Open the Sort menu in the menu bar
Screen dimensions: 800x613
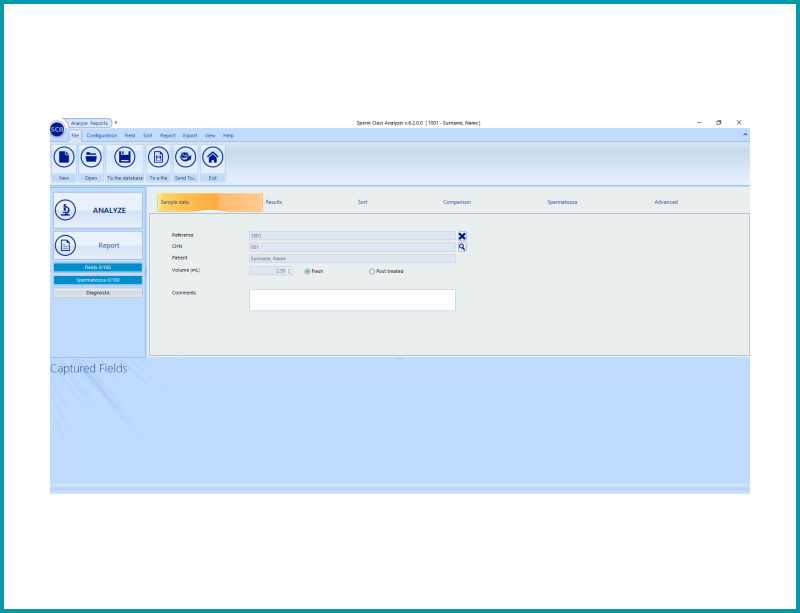(x=147, y=136)
